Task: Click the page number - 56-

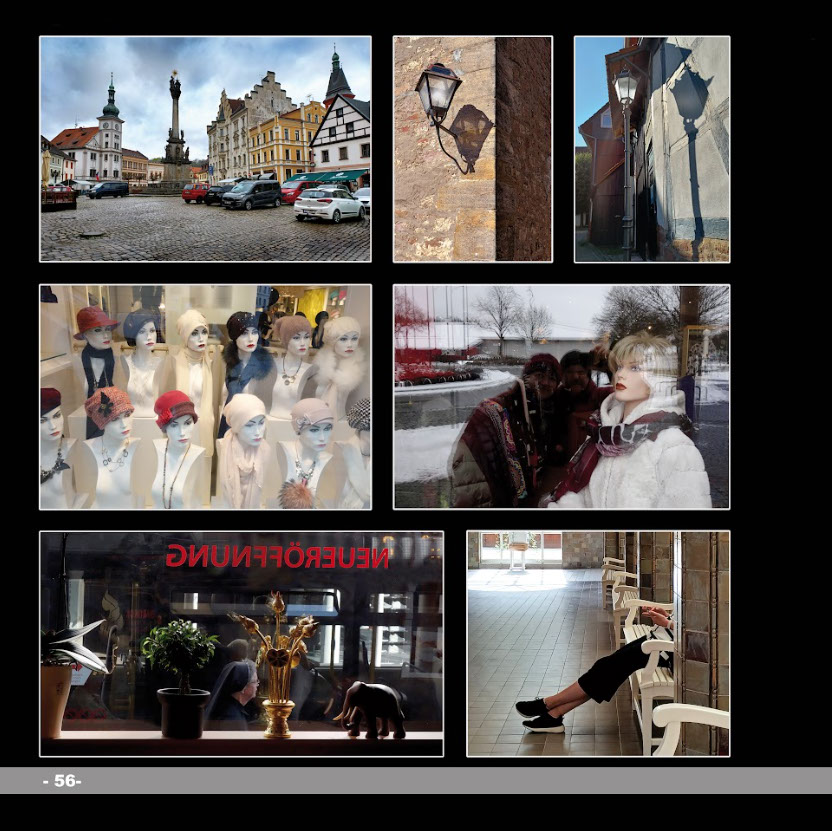Action: (x=62, y=781)
